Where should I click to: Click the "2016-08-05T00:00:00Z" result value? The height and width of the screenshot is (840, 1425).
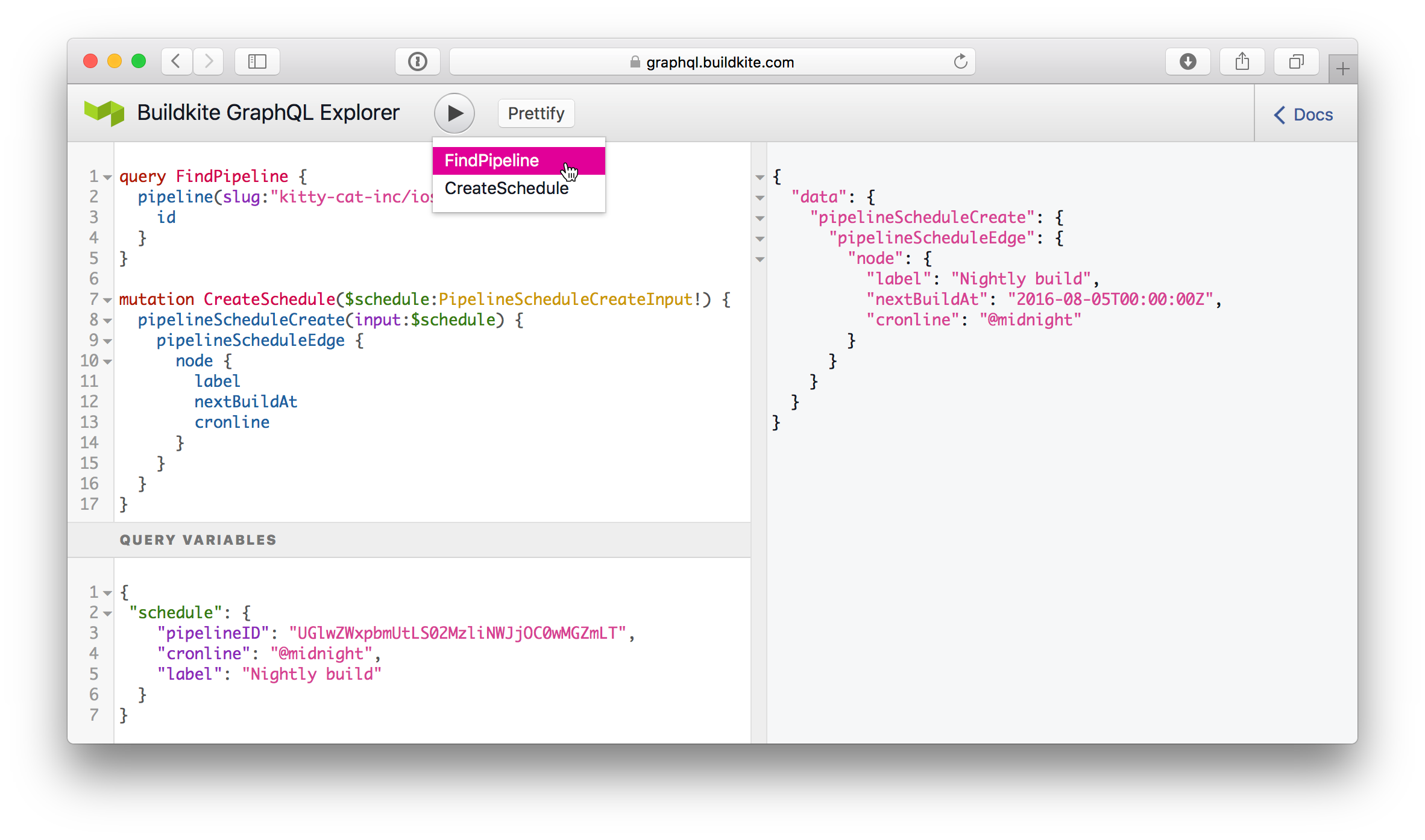tap(1110, 299)
